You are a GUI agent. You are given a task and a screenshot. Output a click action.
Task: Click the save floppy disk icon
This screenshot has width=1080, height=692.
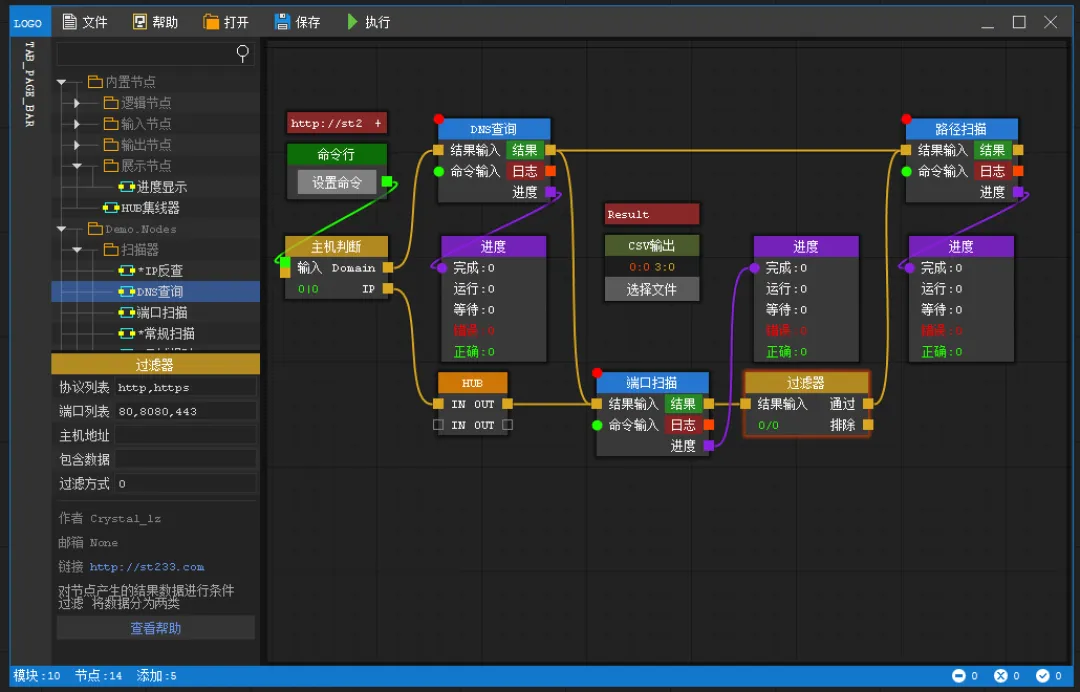coord(282,22)
